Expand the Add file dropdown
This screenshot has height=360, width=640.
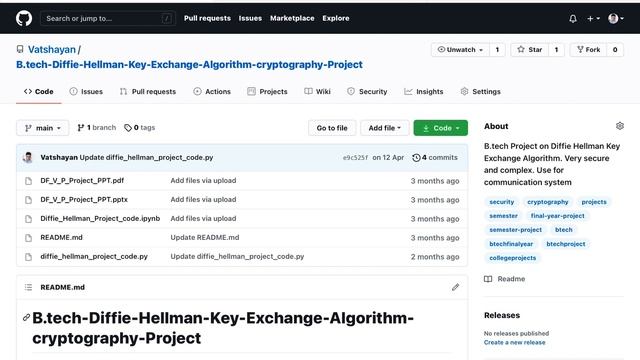384,128
